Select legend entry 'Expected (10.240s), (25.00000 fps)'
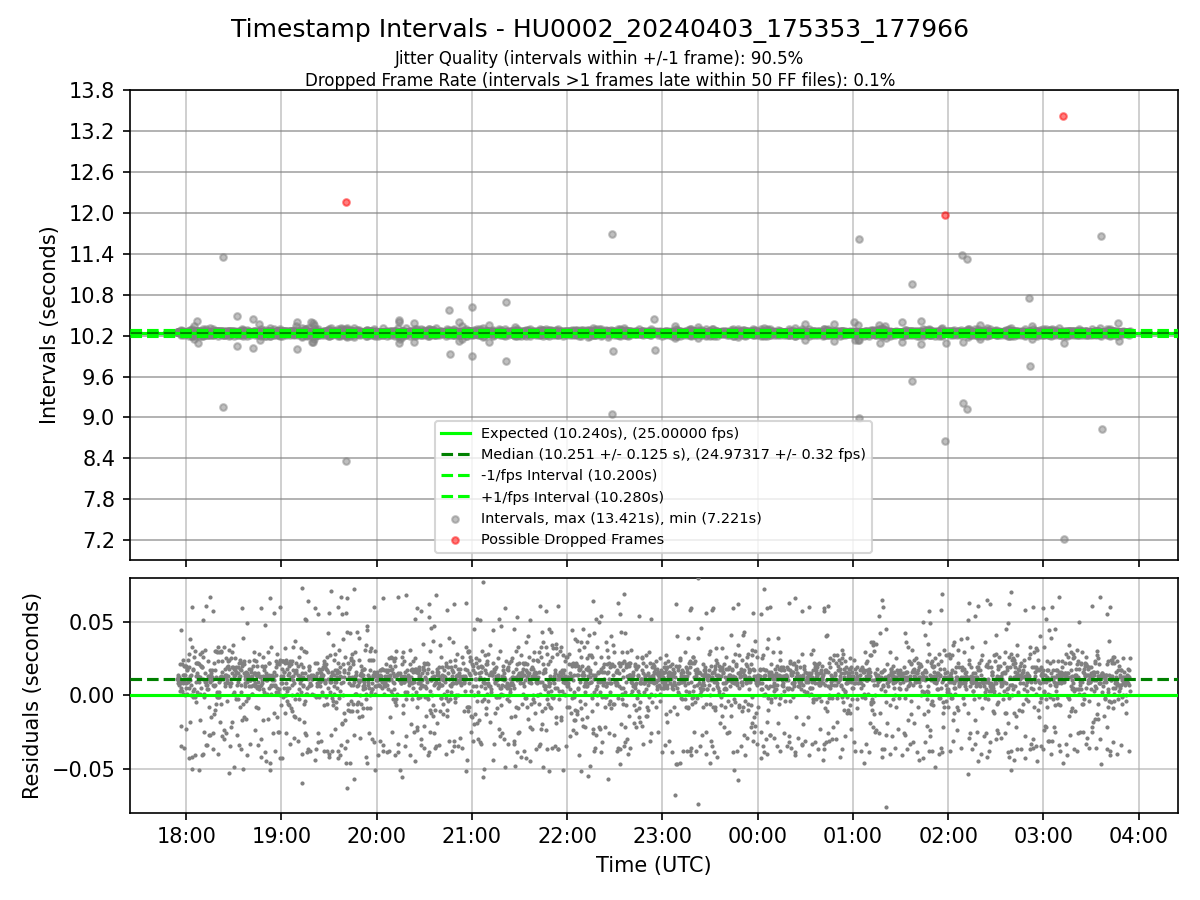The image size is (1200, 900). [609, 433]
